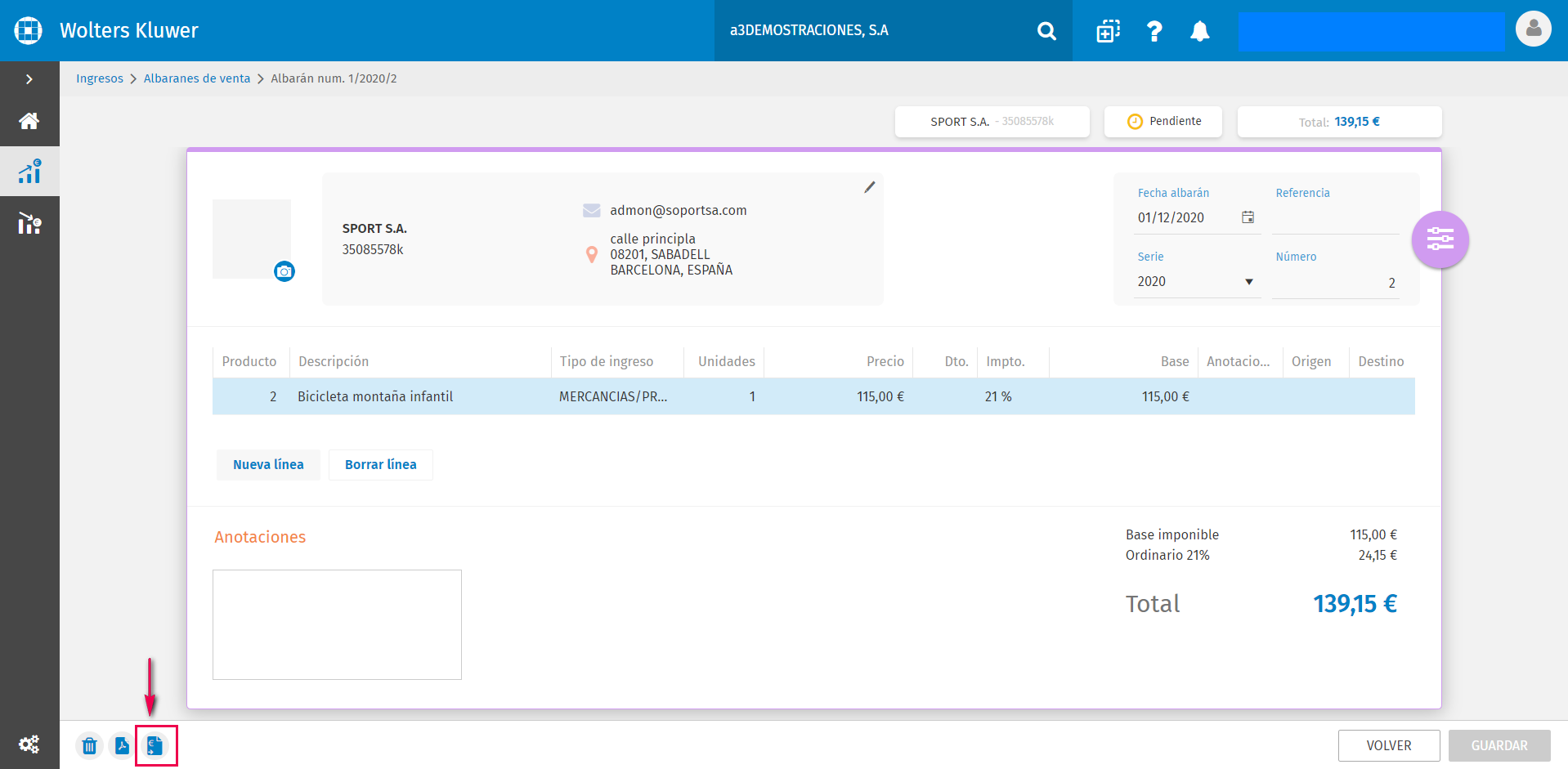Click the invoice albarán document icon
This screenshot has width=1568, height=769.
[x=155, y=745]
